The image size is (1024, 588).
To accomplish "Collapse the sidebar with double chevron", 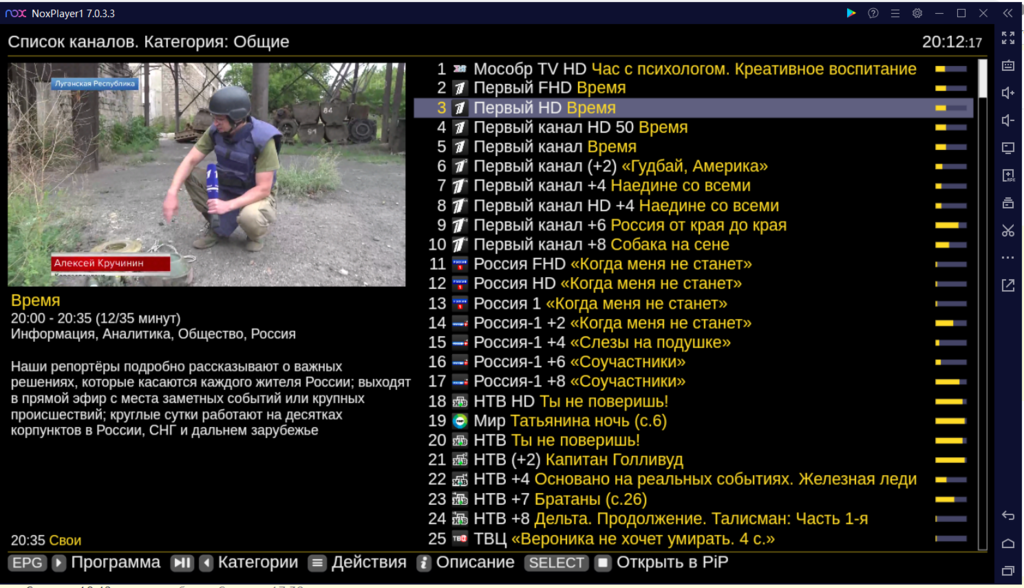I will pyautogui.click(x=1008, y=13).
